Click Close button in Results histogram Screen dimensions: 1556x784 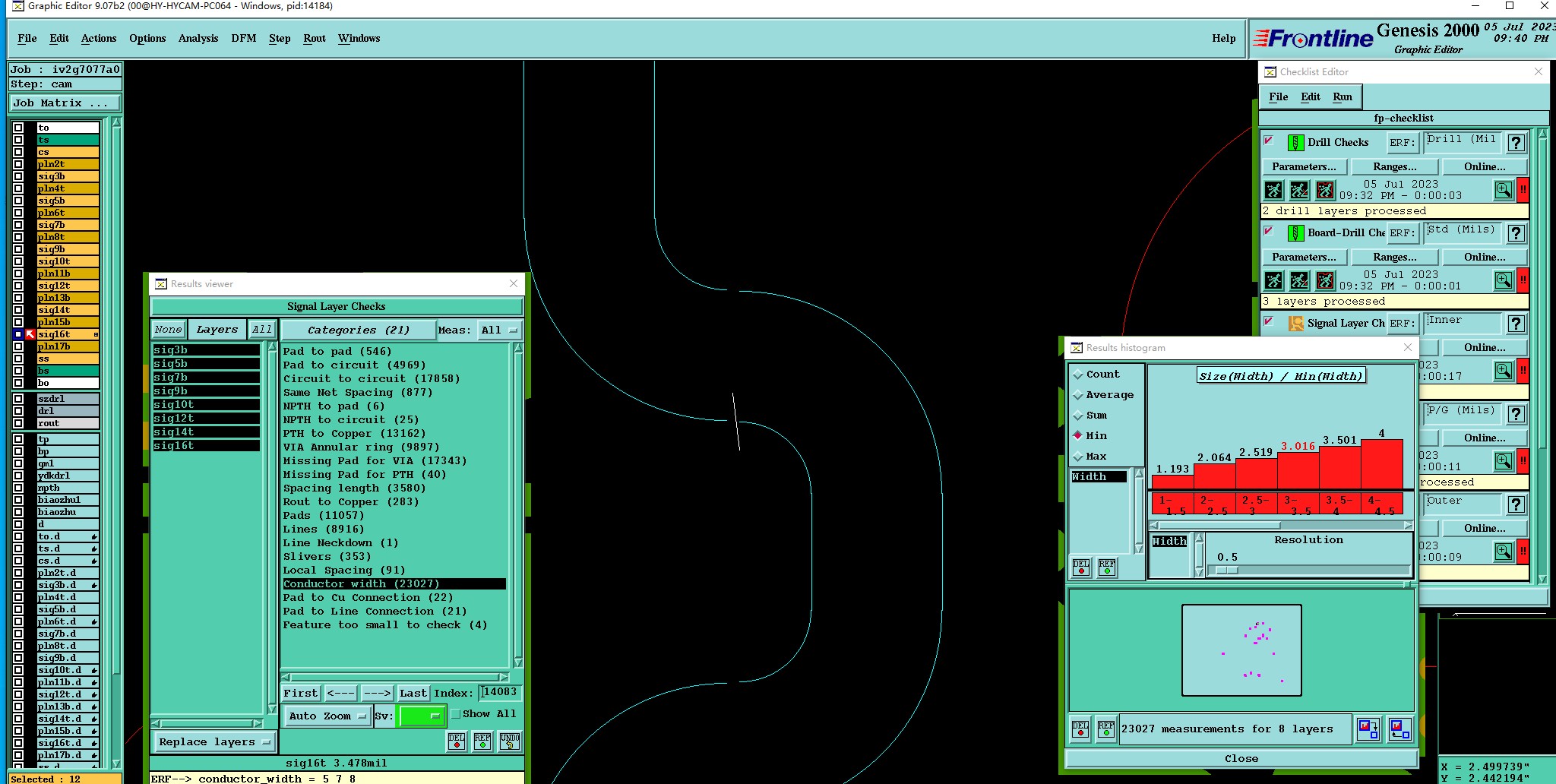pos(1241,758)
